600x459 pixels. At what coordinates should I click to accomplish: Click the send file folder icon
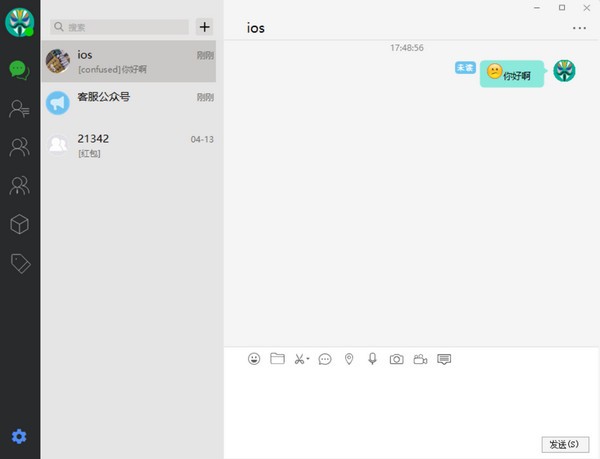coord(278,359)
